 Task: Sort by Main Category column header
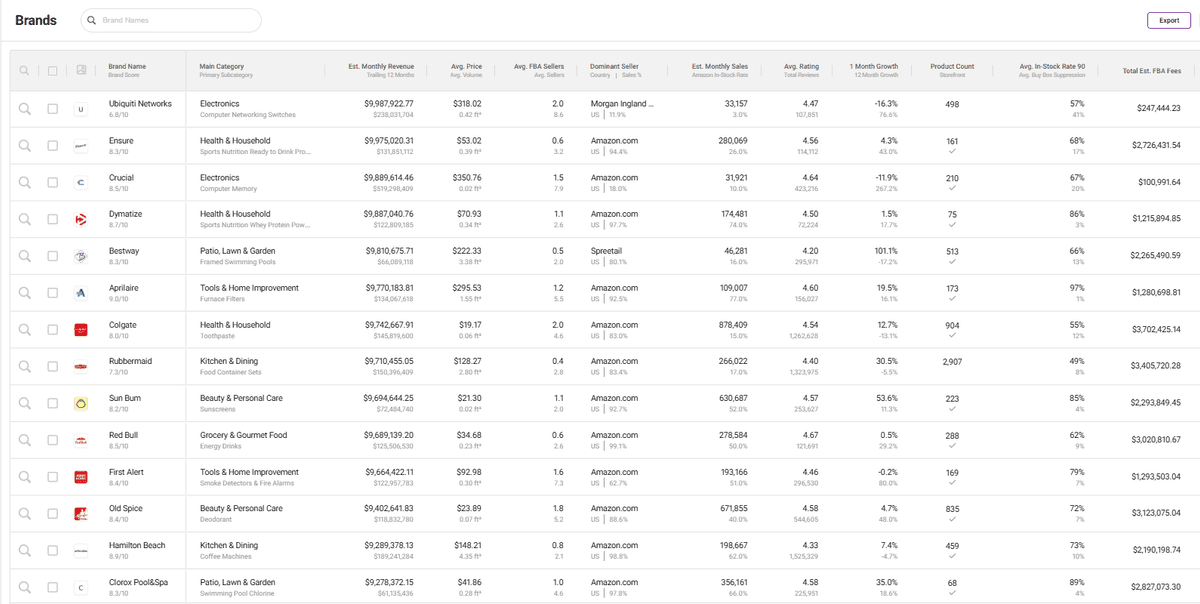221,67
